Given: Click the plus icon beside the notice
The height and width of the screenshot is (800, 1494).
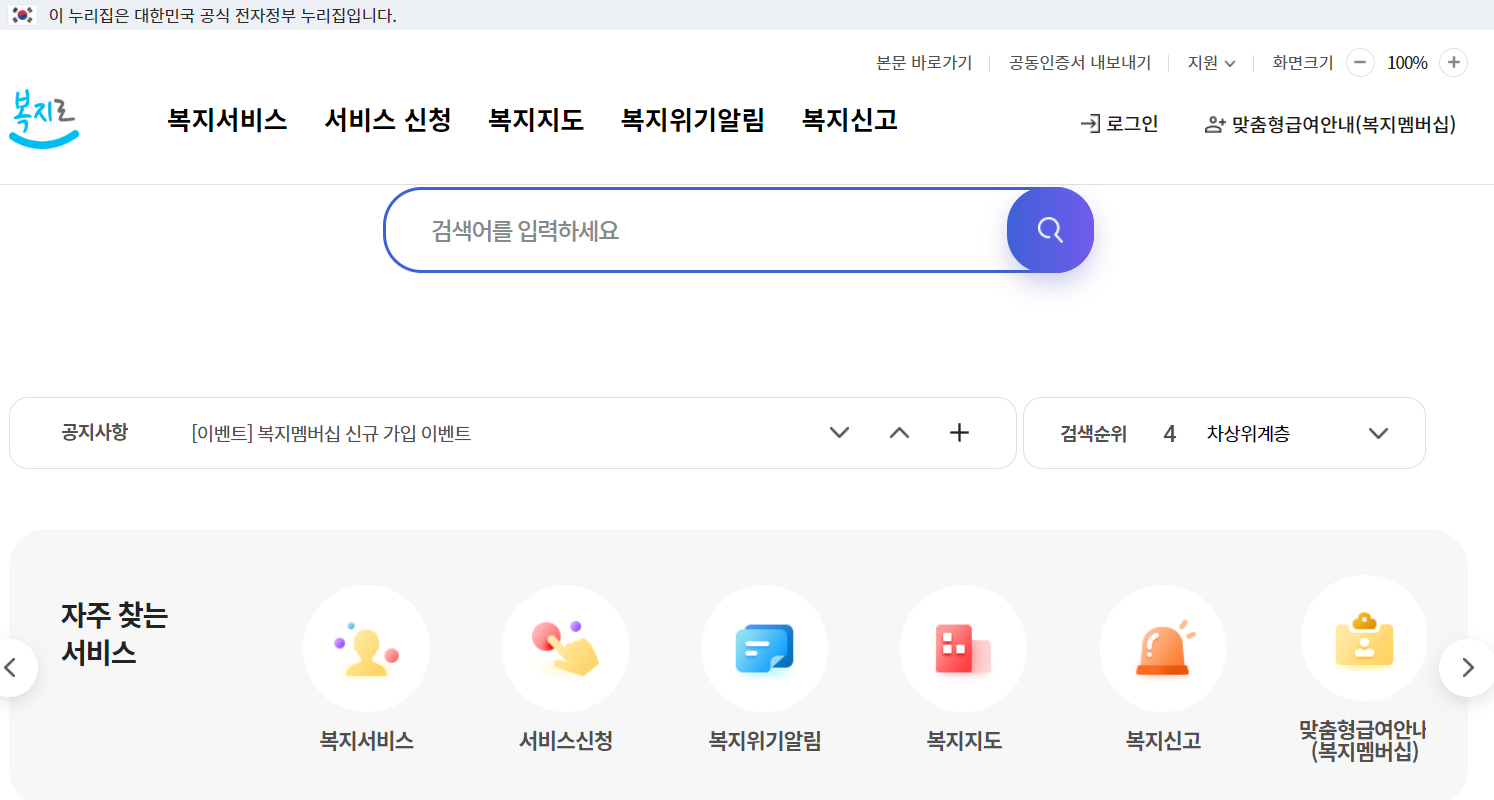Looking at the screenshot, I should pyautogui.click(x=959, y=432).
